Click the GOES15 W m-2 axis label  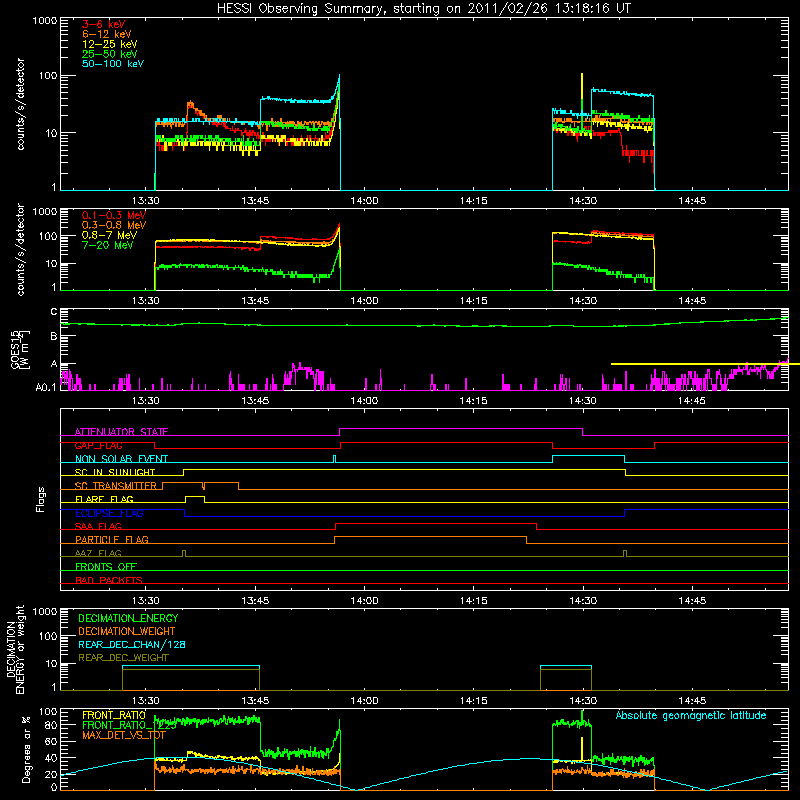tap(20, 349)
